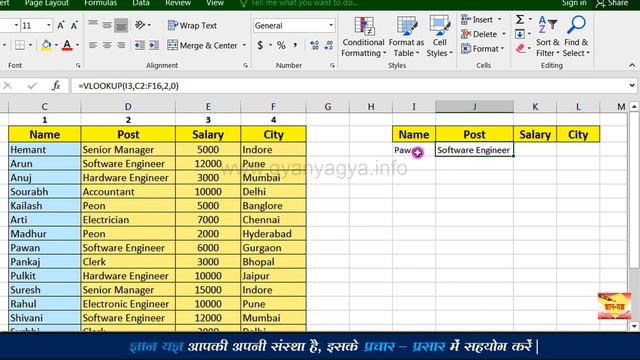
Task: Open the Review tab
Action: click(x=178, y=3)
